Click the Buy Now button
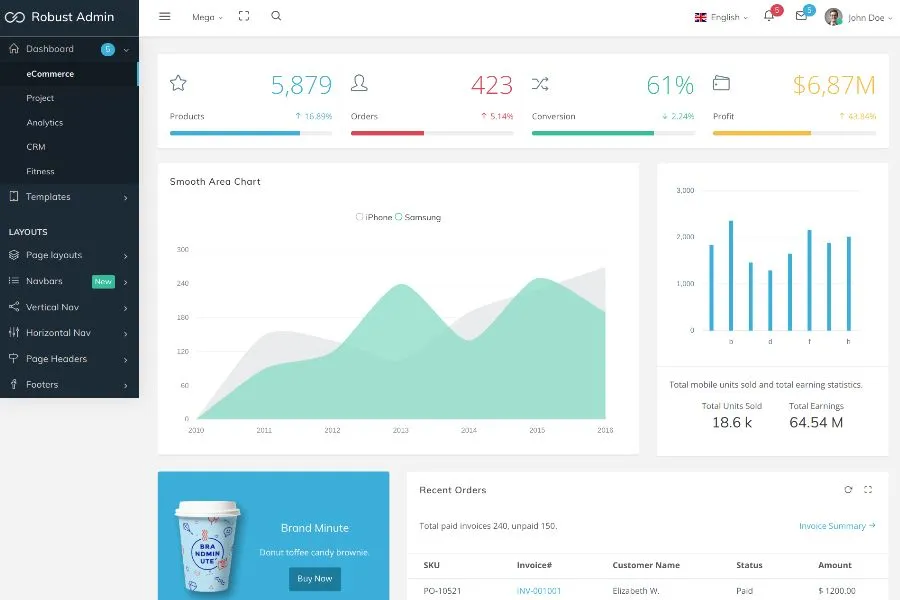Viewport: 900px width, 600px height. point(315,579)
